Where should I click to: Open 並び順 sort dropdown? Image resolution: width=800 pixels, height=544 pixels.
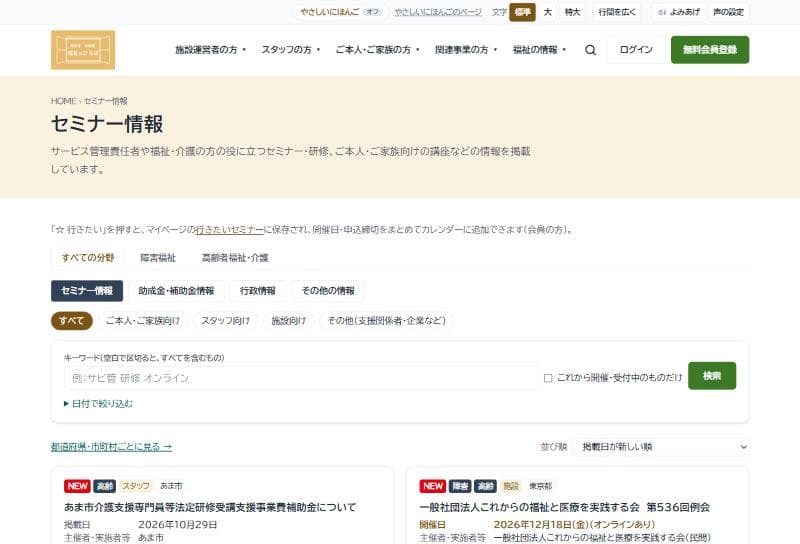coord(661,447)
